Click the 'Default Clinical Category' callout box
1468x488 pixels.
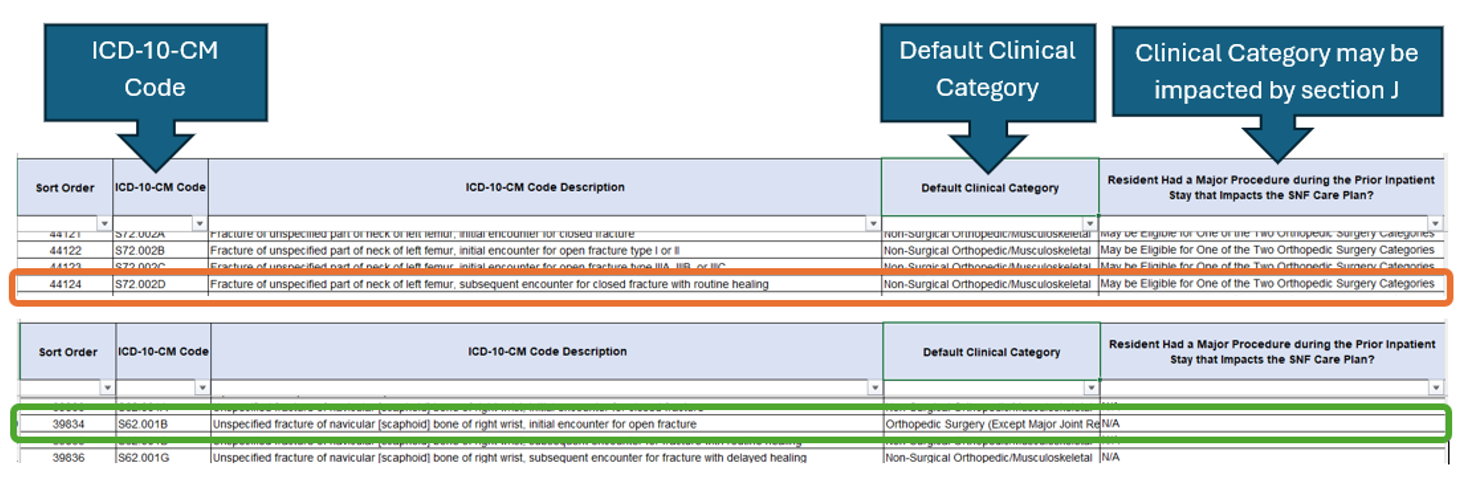(987, 69)
